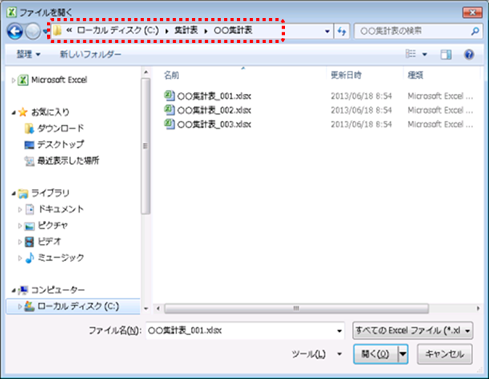Open the ビデオ library
Viewport: 489px width, 379px height.
pyautogui.click(x=49, y=241)
